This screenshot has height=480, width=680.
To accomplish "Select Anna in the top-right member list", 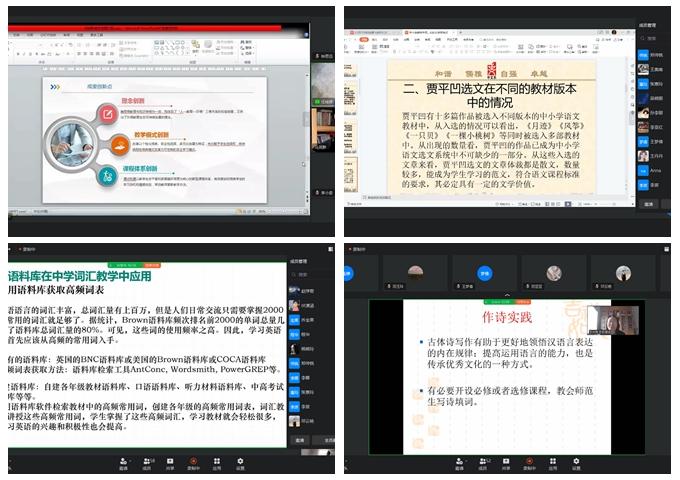I will (655, 170).
